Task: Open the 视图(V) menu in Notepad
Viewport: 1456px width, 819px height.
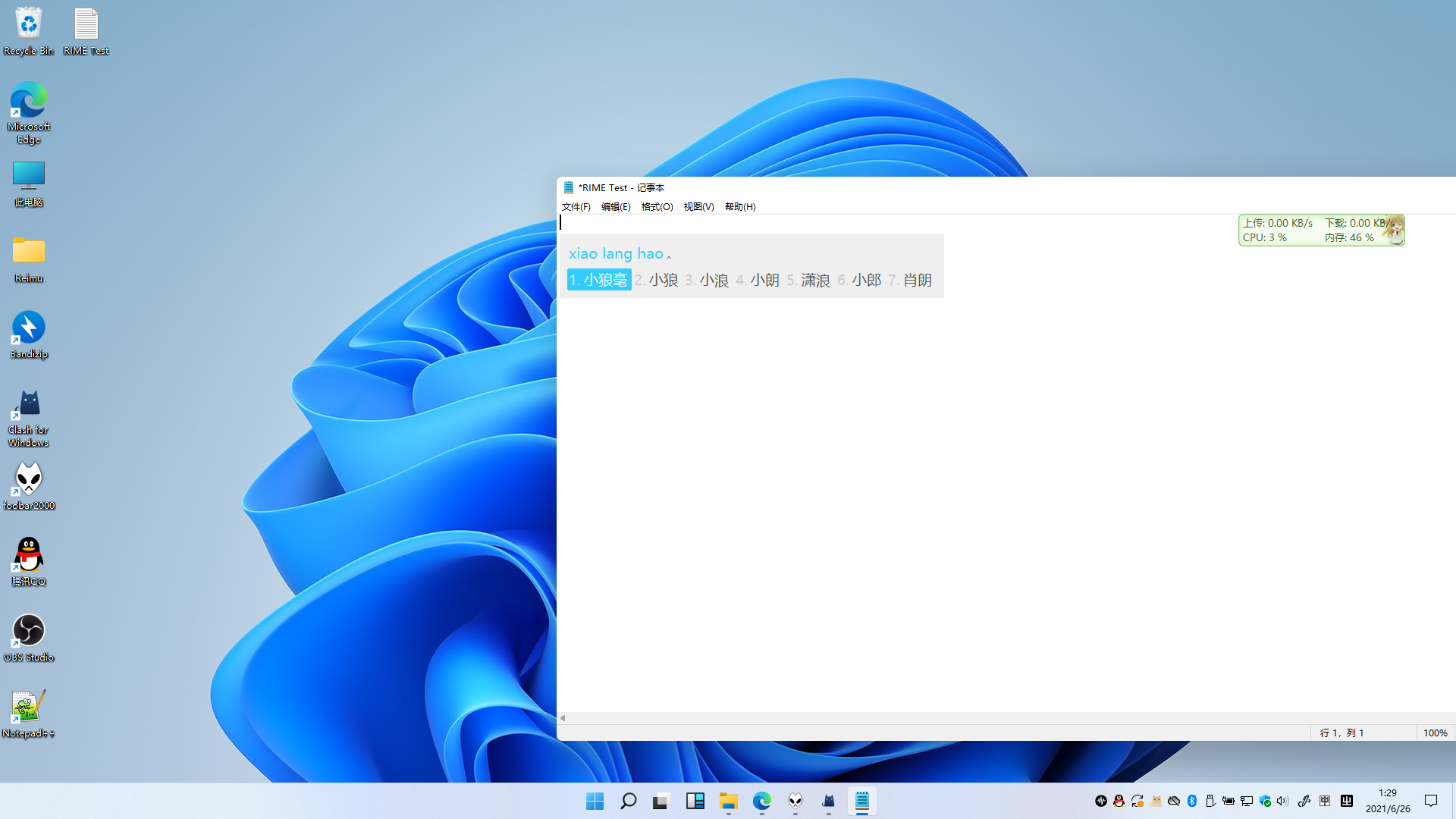Action: [x=698, y=206]
